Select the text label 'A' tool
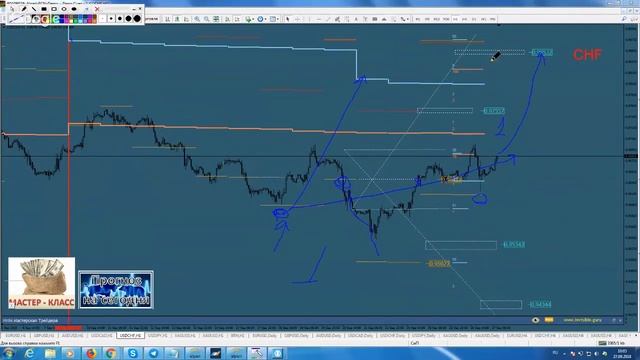This screenshot has height=360, width=640. tap(356, 19)
